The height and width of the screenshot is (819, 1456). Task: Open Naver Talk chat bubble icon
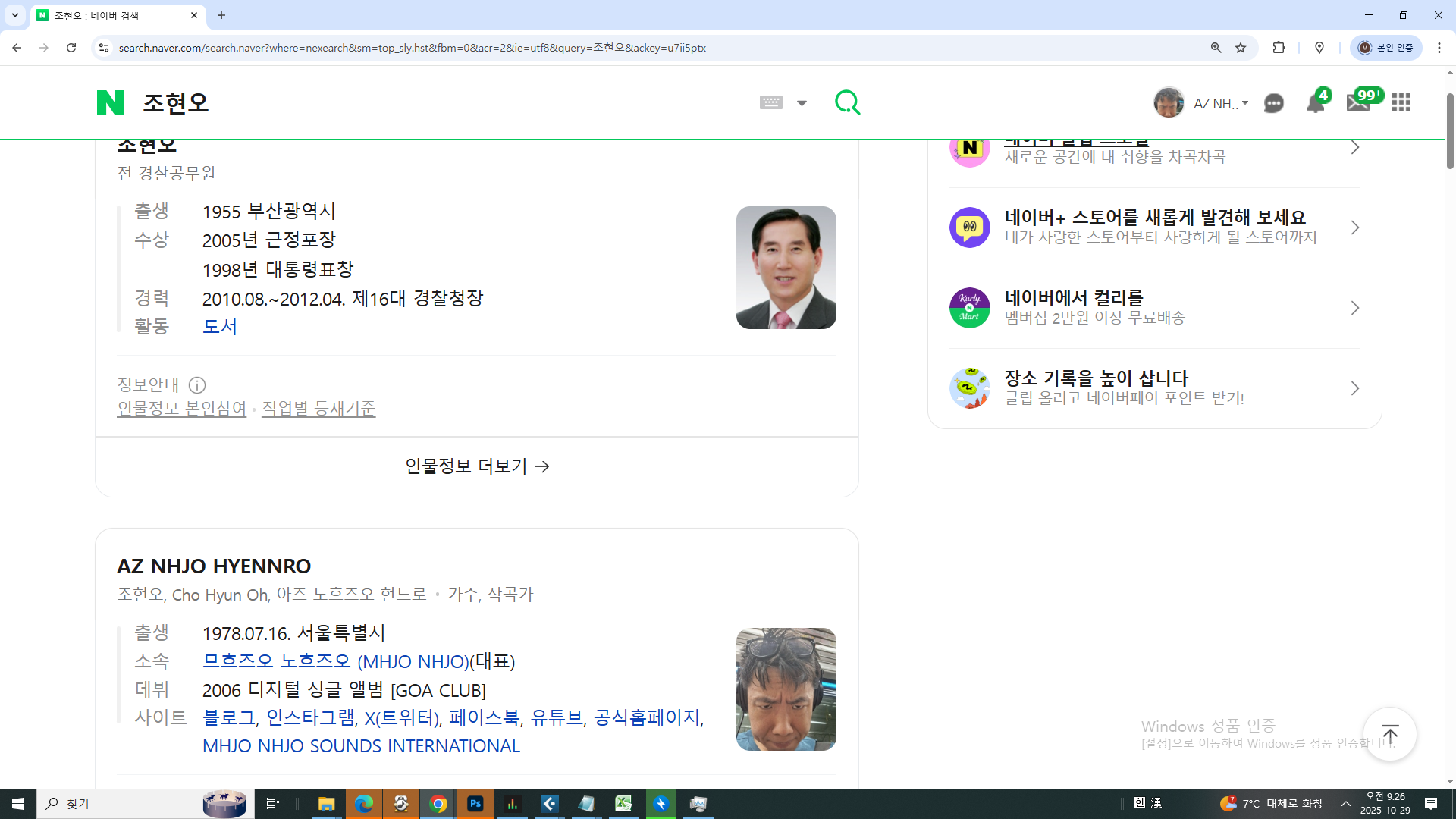click(1274, 103)
